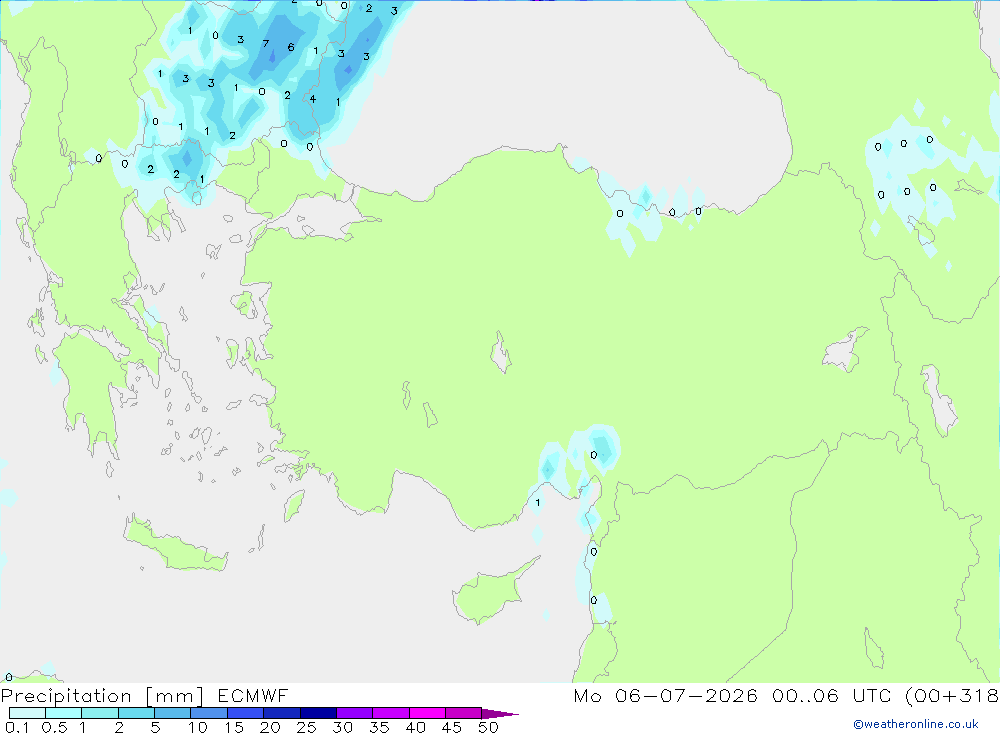This screenshot has height=733, width=1000.
Task: Click the 'Precipitation [mm]' title text
Action: pos(102,696)
